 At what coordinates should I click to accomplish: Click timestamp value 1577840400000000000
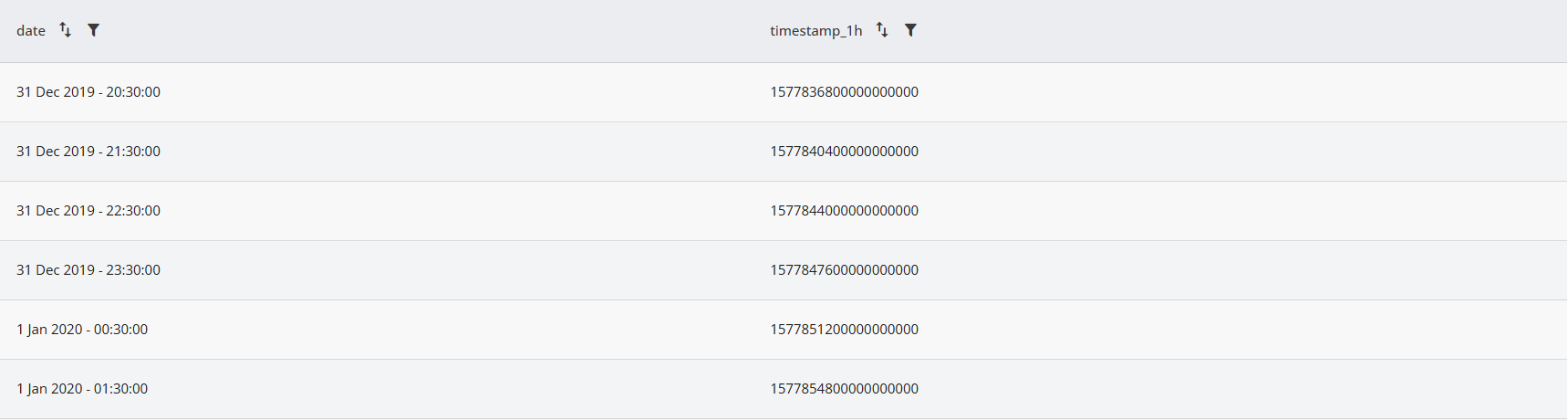pos(844,152)
